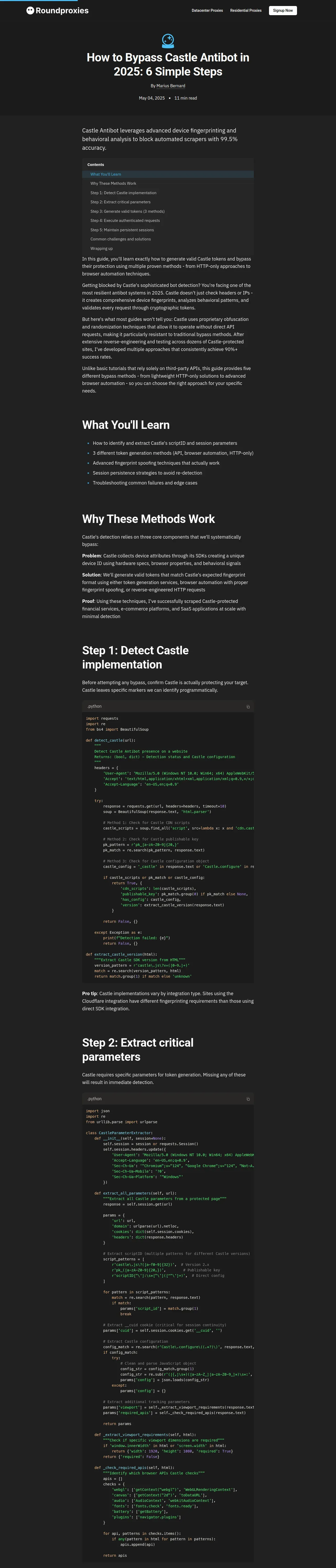336x1568 pixels.
Task: Click the 'class CastleParameterExtractor:' code line
Action: point(119,1133)
